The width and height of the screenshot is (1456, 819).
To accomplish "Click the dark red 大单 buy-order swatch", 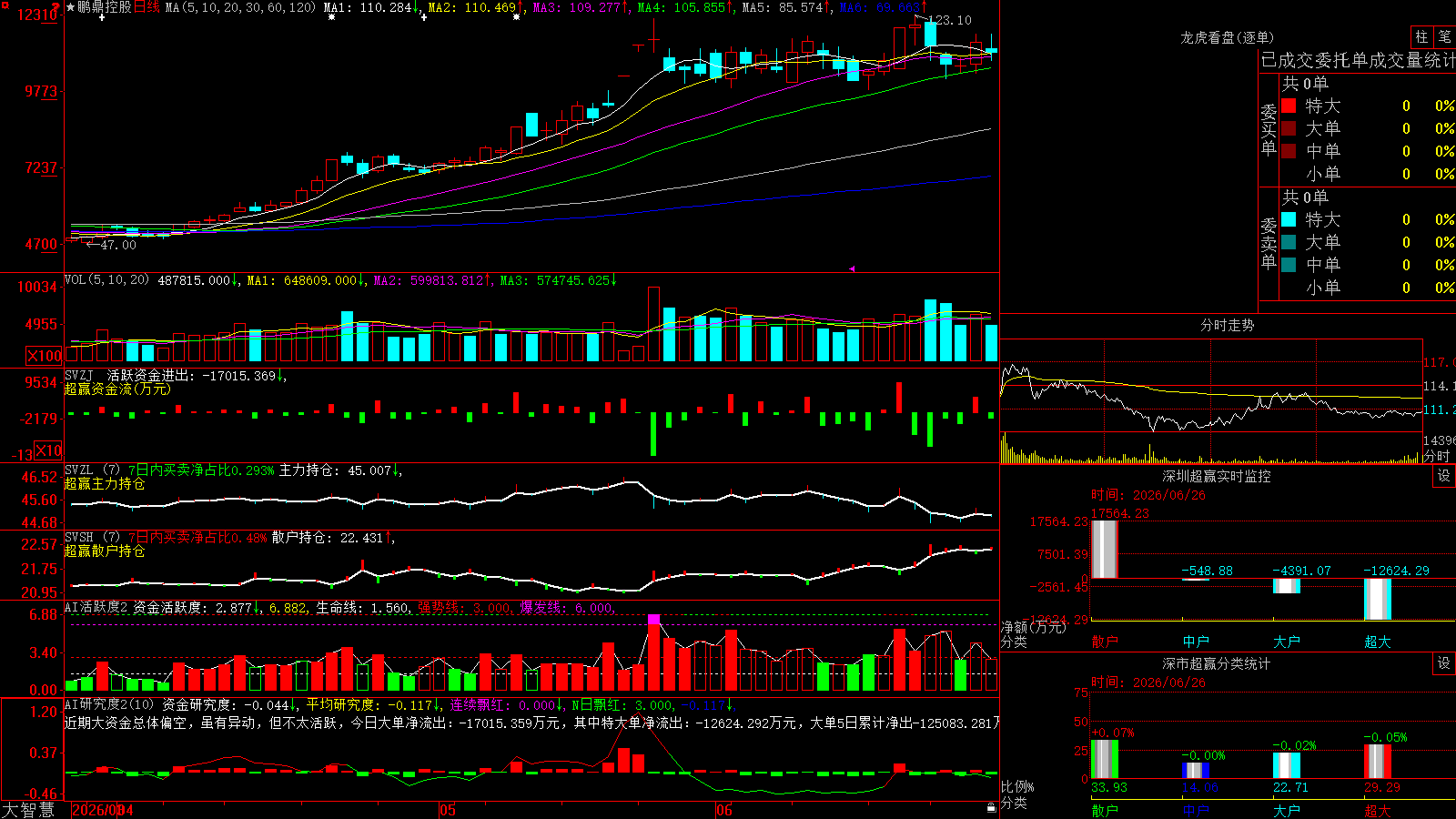I will (1289, 128).
